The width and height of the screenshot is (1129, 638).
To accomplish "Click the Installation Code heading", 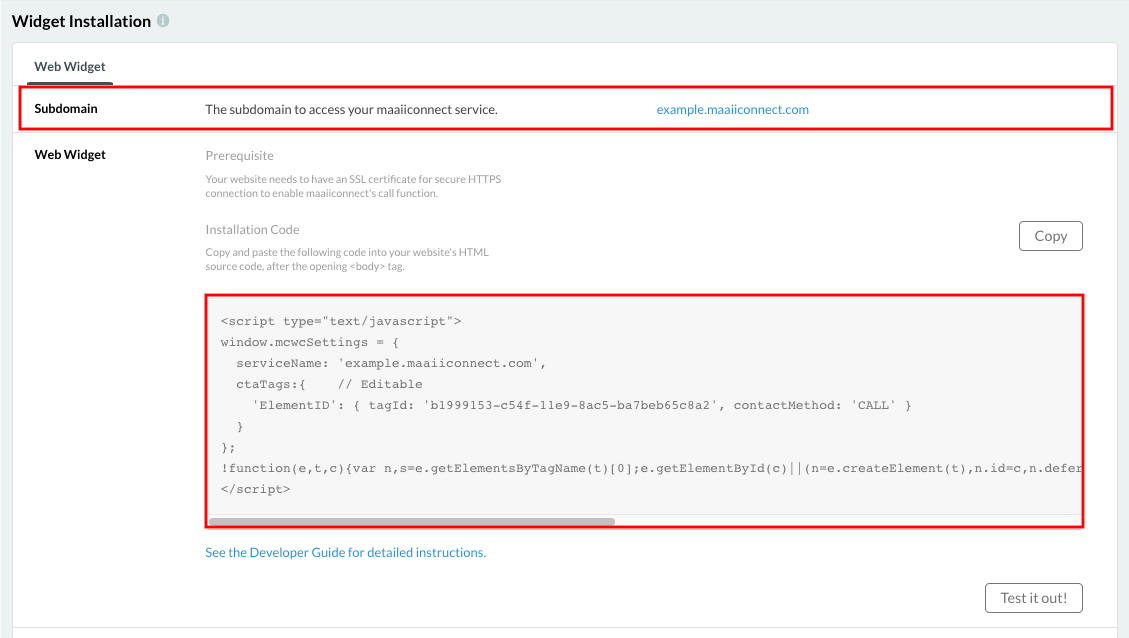I will tap(252, 230).
